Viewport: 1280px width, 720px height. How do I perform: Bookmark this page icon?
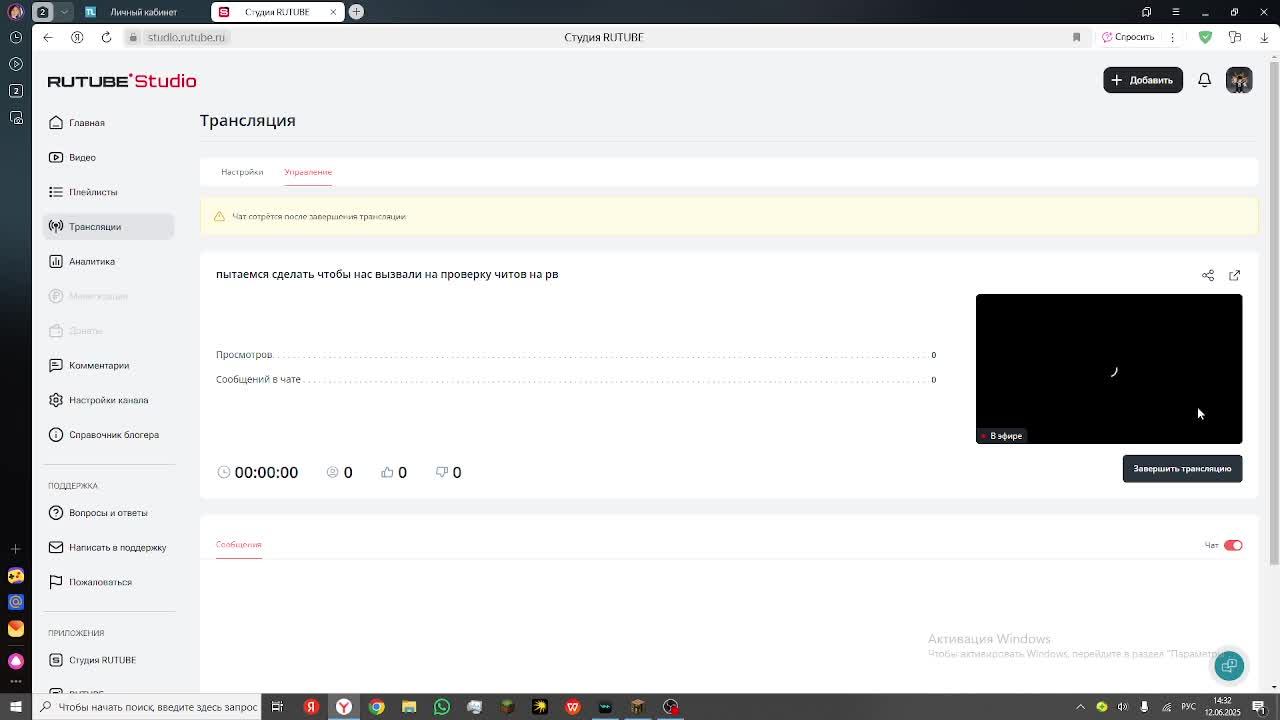click(1076, 37)
